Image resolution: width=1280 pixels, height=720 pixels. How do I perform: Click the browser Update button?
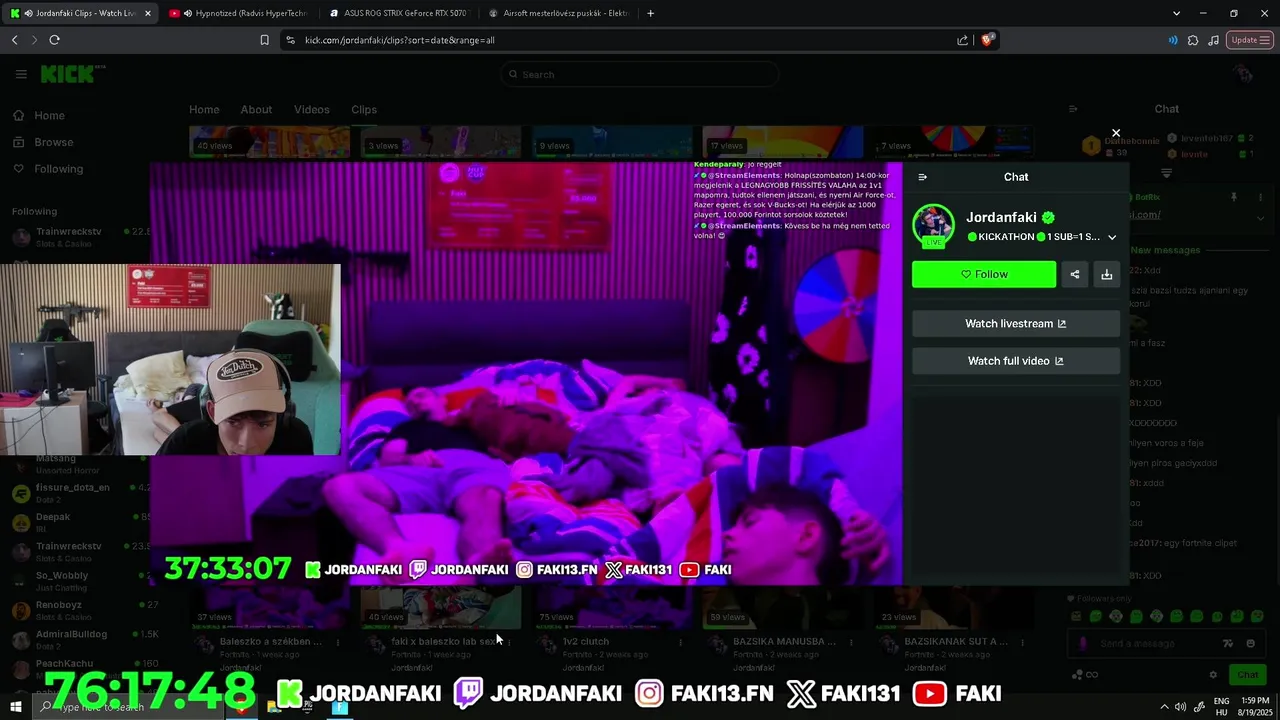click(1250, 40)
